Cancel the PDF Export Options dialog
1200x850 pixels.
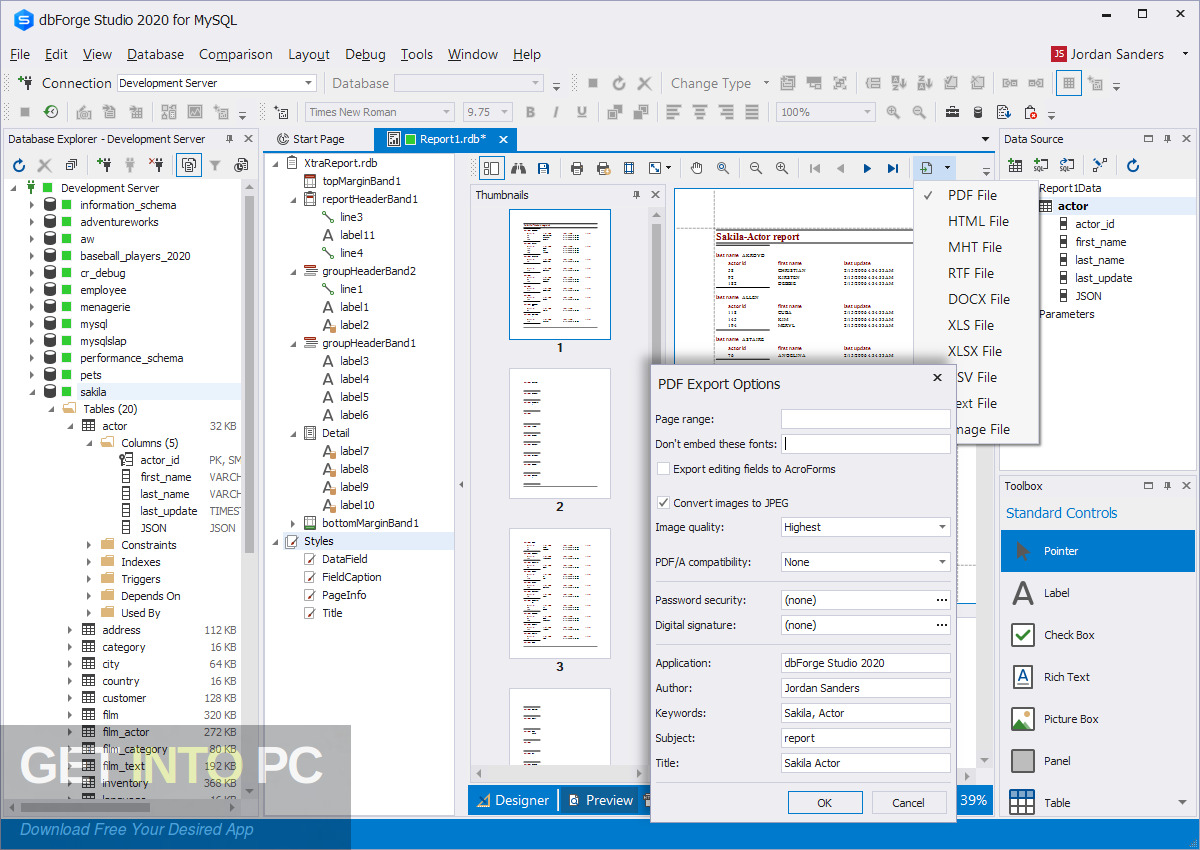[x=909, y=802]
